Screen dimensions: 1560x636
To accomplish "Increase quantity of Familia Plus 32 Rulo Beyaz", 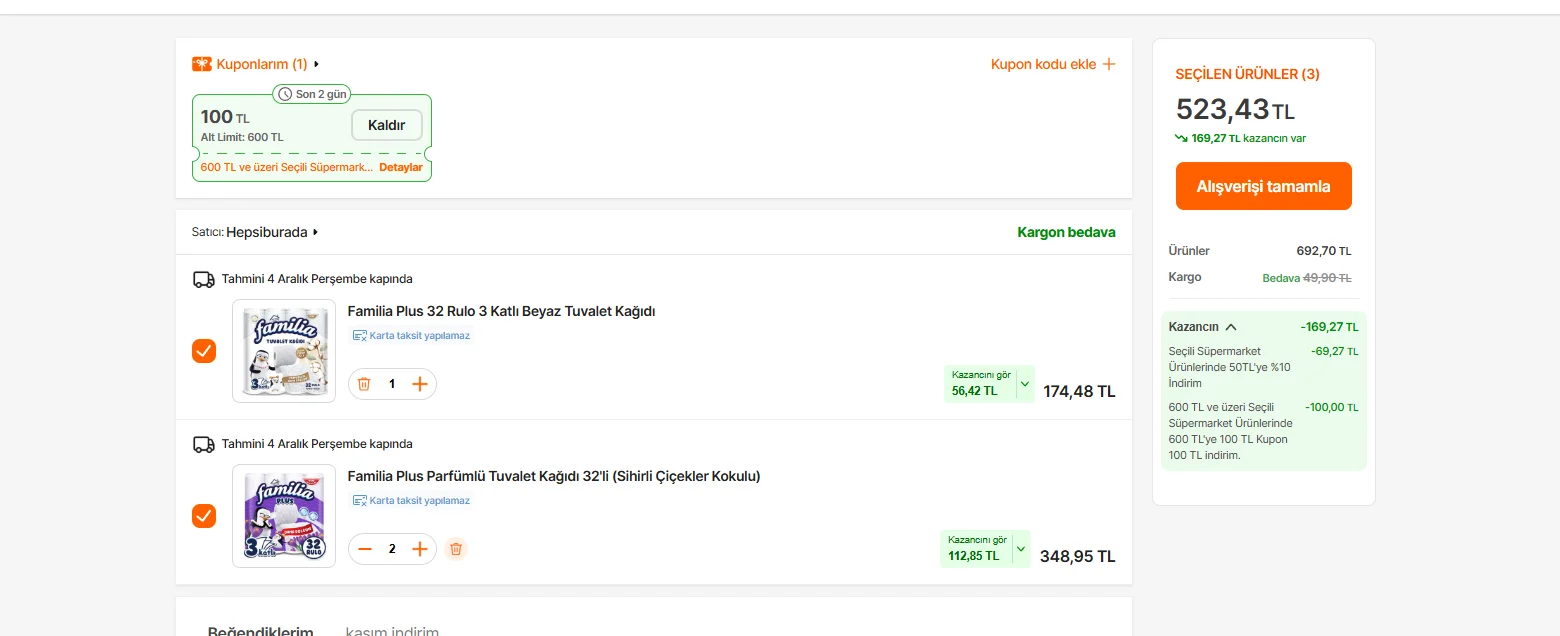I will click(x=420, y=384).
